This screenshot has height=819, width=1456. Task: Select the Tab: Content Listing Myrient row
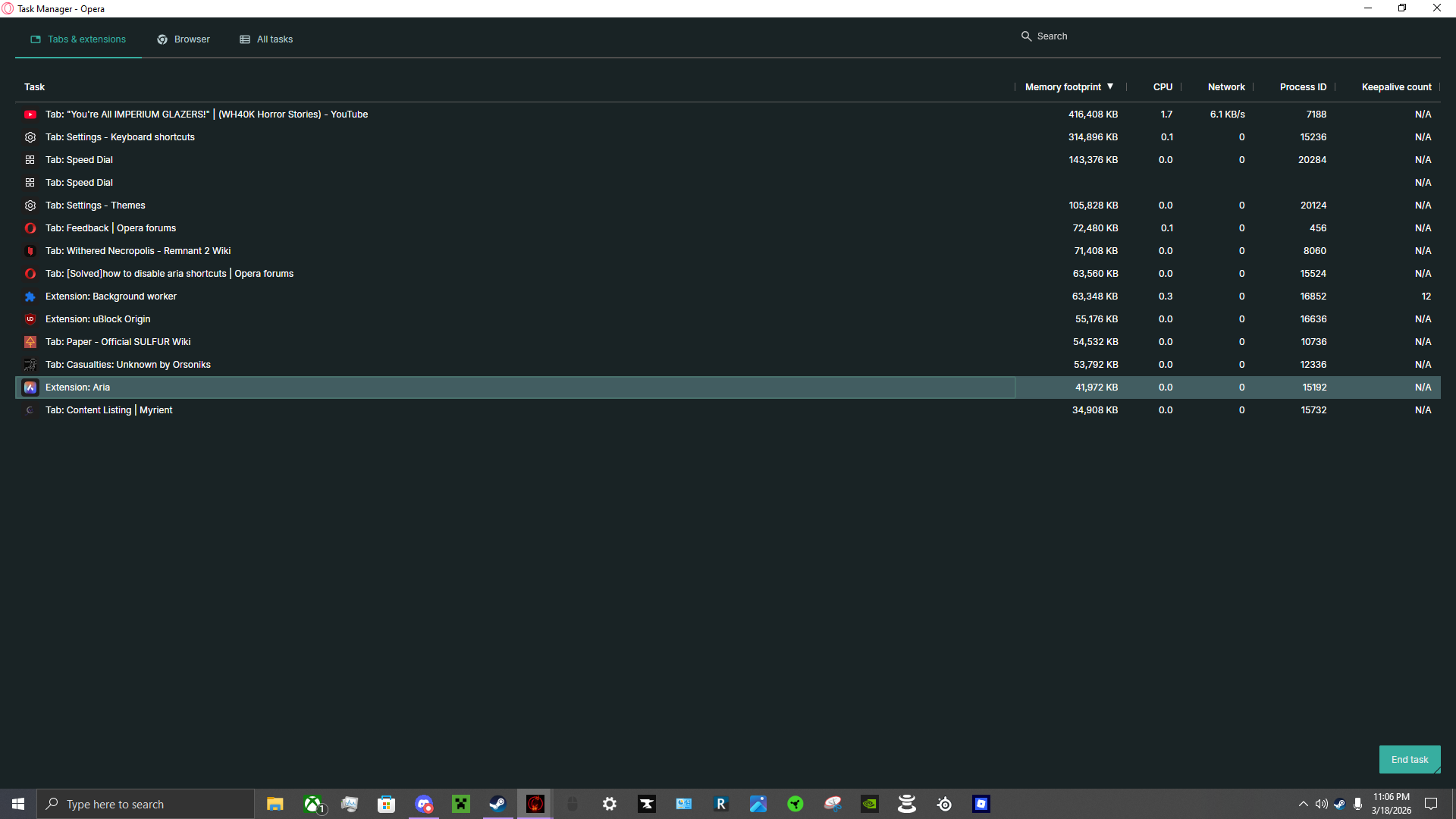point(109,410)
